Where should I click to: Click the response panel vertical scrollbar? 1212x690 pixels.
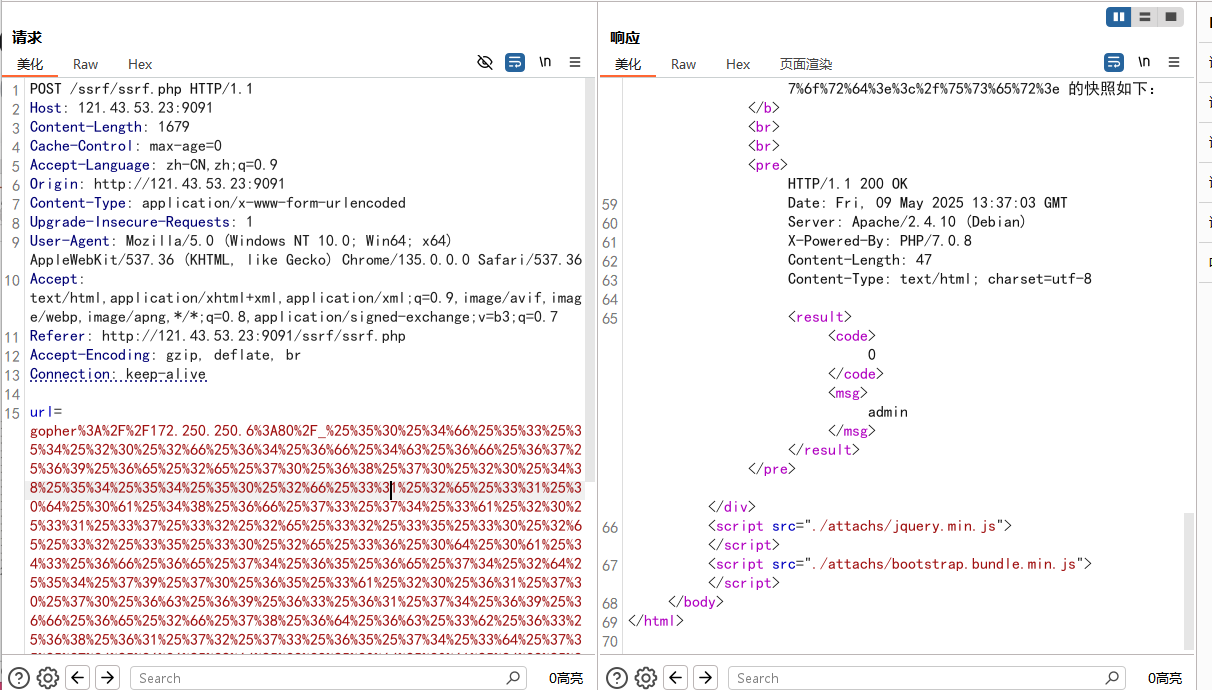click(x=1189, y=580)
